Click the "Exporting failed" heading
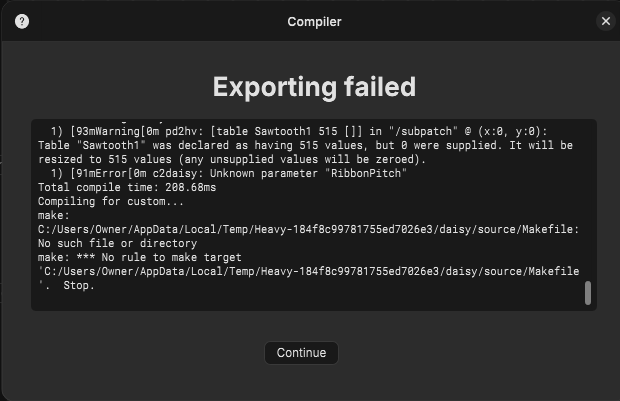The height and width of the screenshot is (401, 620). pos(314,86)
